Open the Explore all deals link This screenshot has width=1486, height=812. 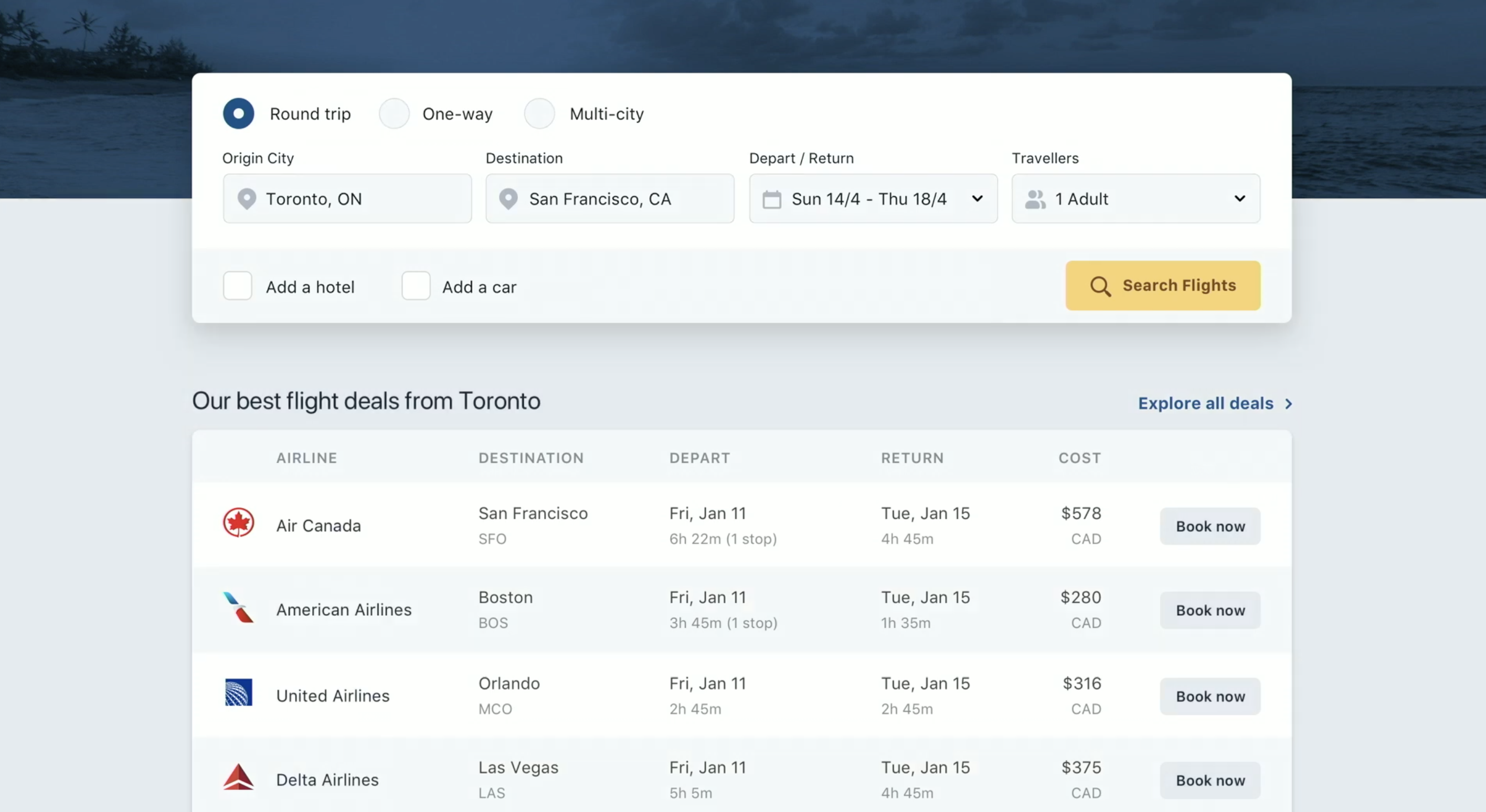[x=1205, y=403]
